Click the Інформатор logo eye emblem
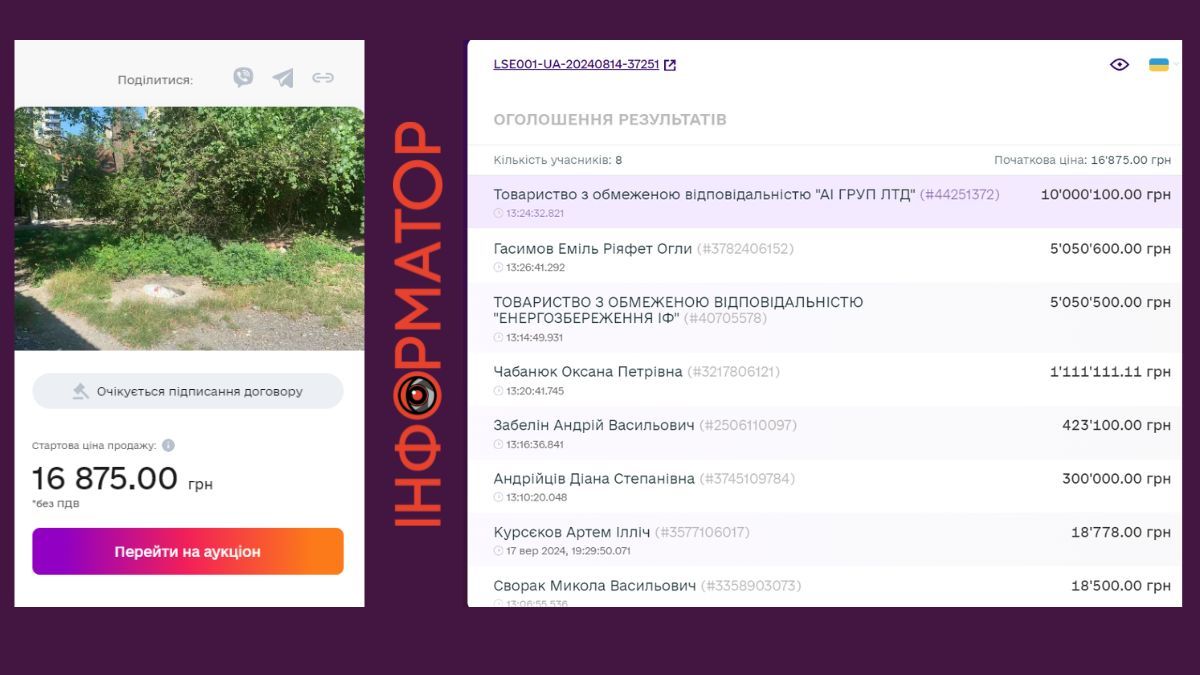1200x675 pixels. [417, 395]
